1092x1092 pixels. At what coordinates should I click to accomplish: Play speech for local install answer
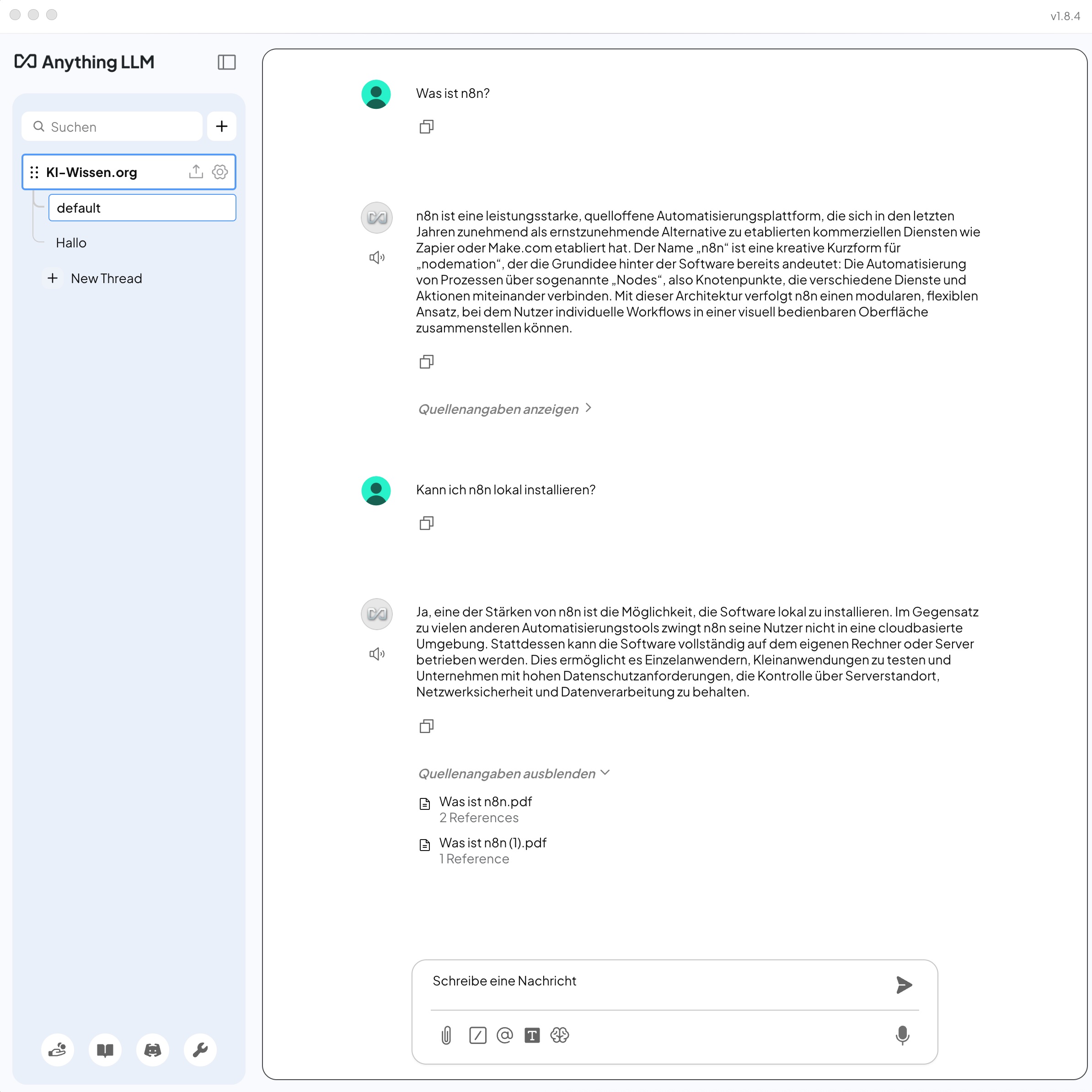point(377,654)
